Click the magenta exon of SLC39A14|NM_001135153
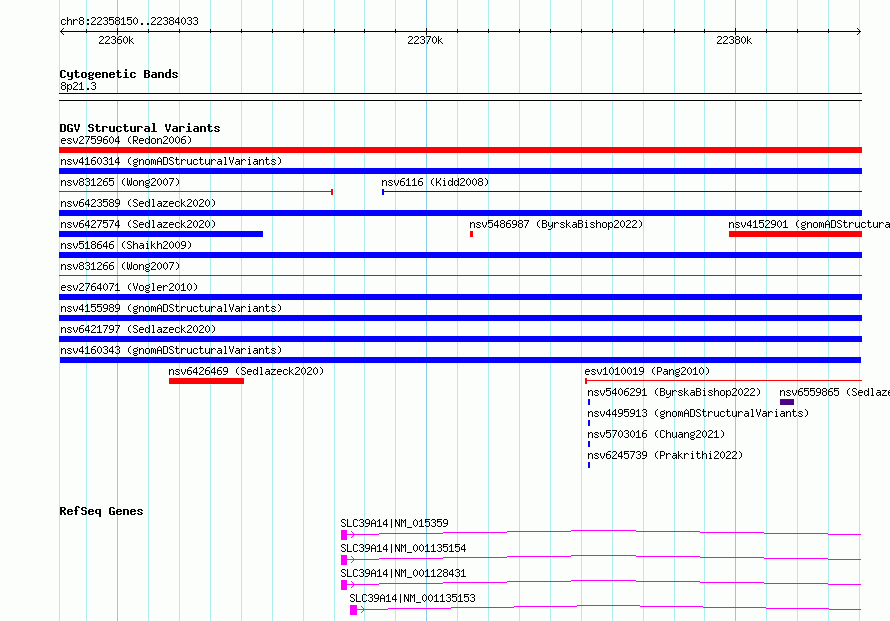Image resolution: width=890 pixels, height=621 pixels. [x=354, y=610]
